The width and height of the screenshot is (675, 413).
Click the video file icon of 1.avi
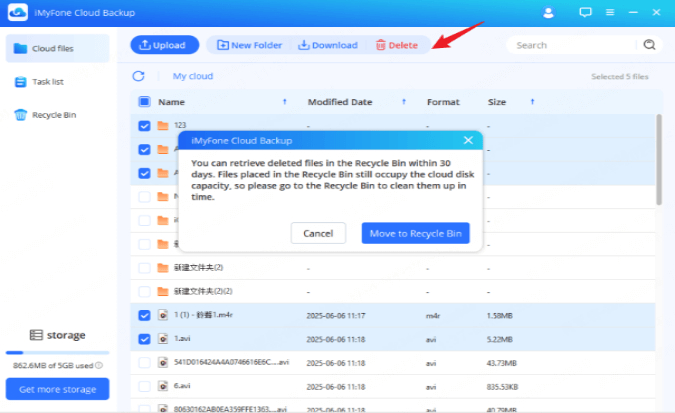tap(163, 339)
